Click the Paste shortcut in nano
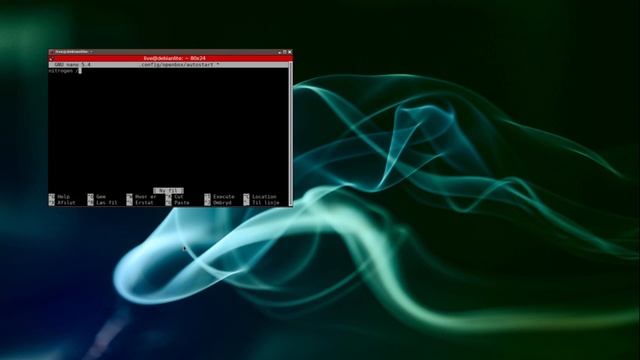Viewport: 640px width, 360px height. coord(178,202)
